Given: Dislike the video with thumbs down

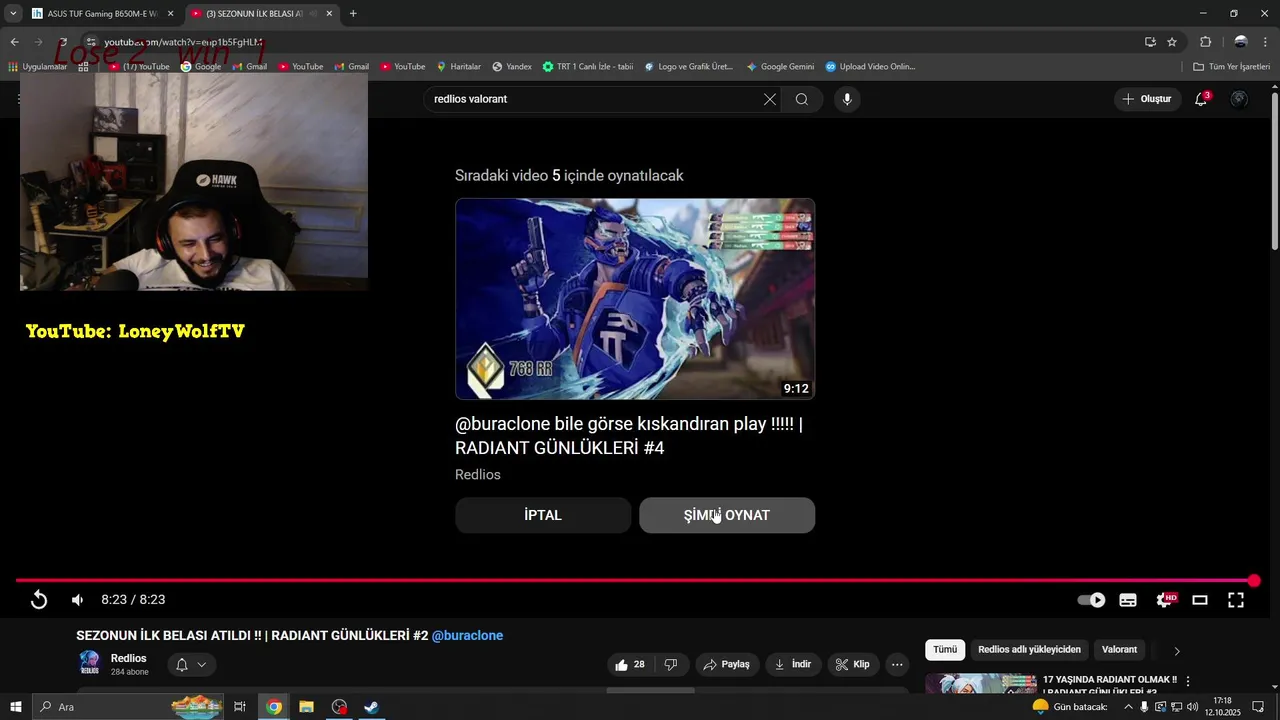Looking at the screenshot, I should pyautogui.click(x=671, y=664).
